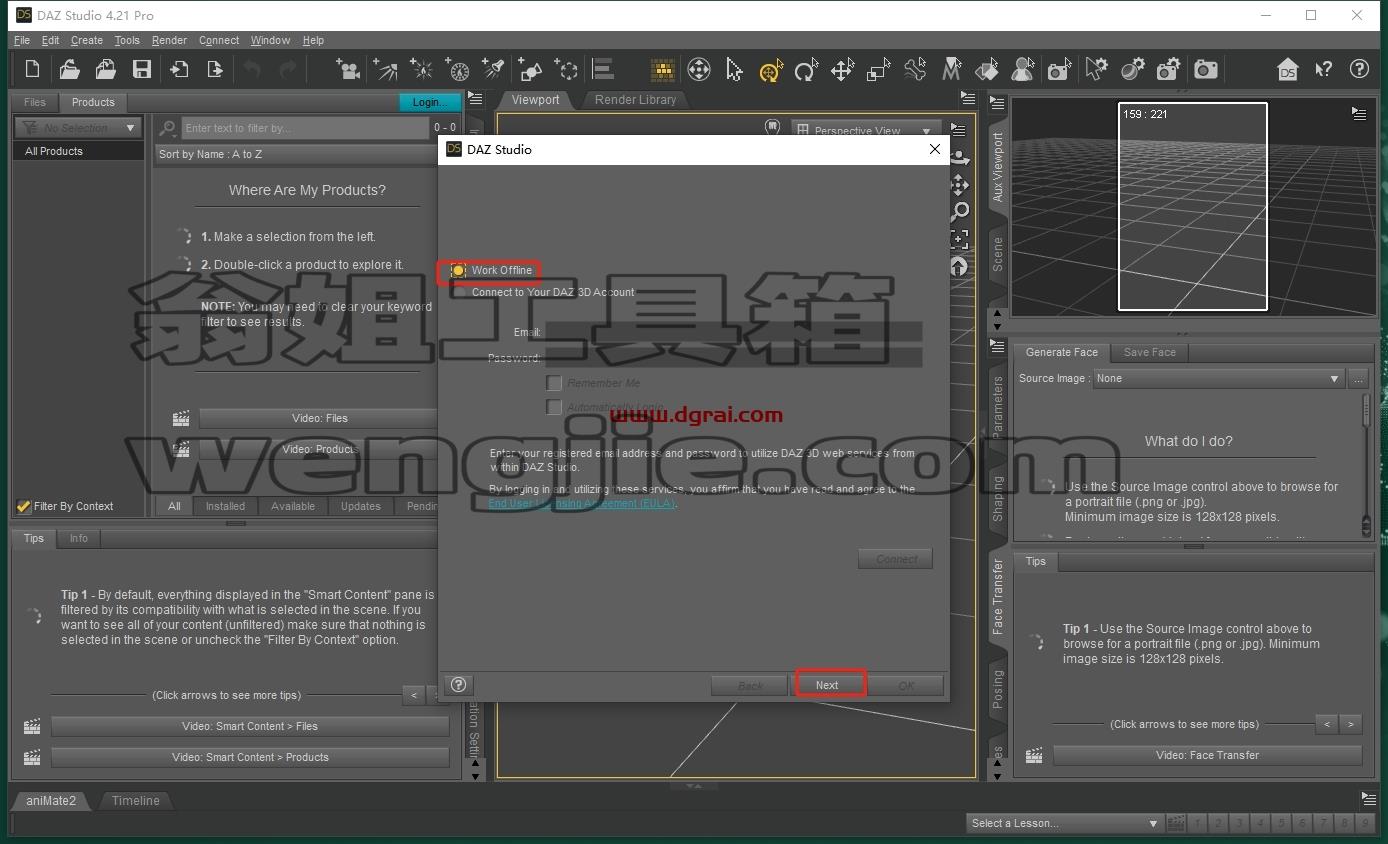Click the Save floppy disk icon
The height and width of the screenshot is (844, 1388).
coord(142,69)
